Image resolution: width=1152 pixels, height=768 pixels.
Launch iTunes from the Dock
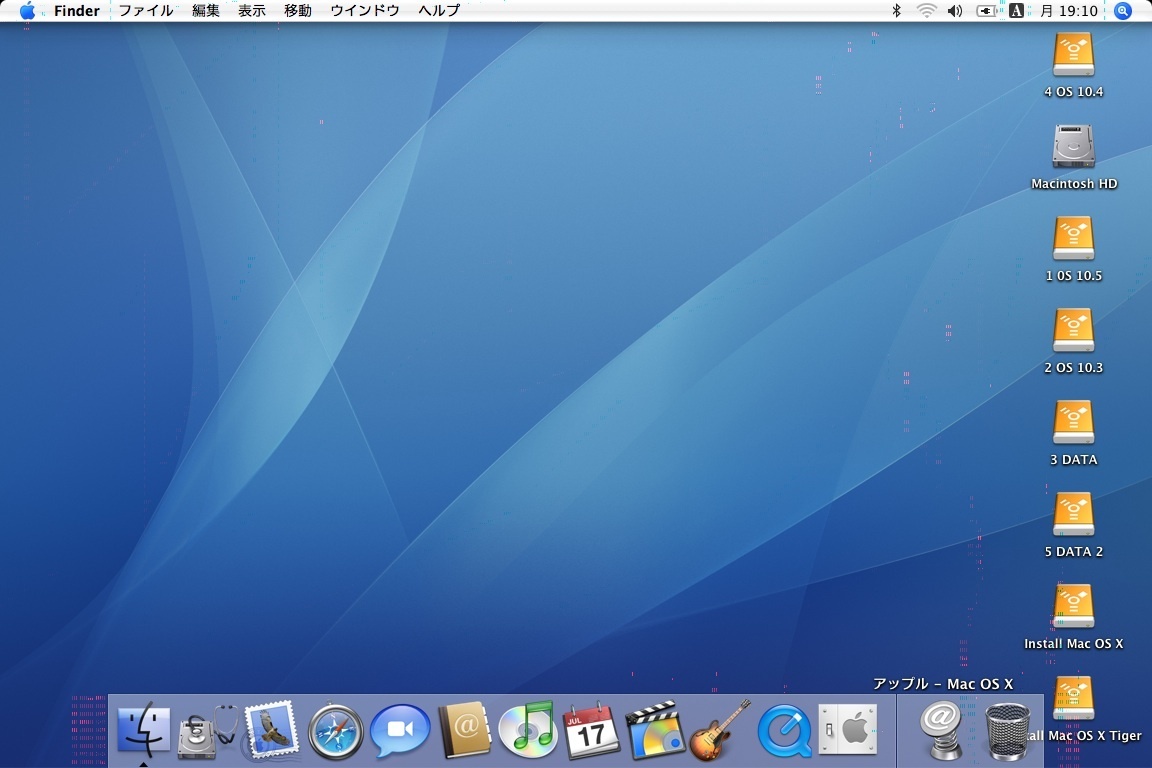(527, 730)
